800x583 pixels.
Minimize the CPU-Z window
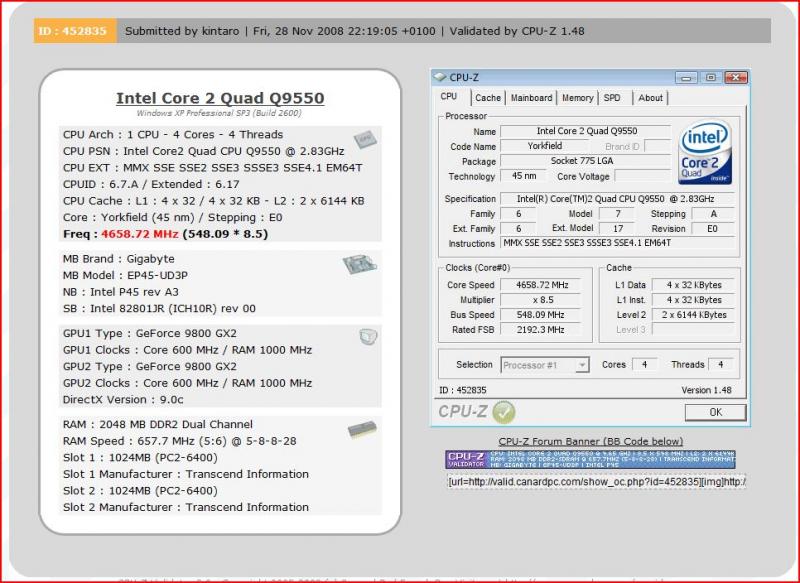click(686, 78)
